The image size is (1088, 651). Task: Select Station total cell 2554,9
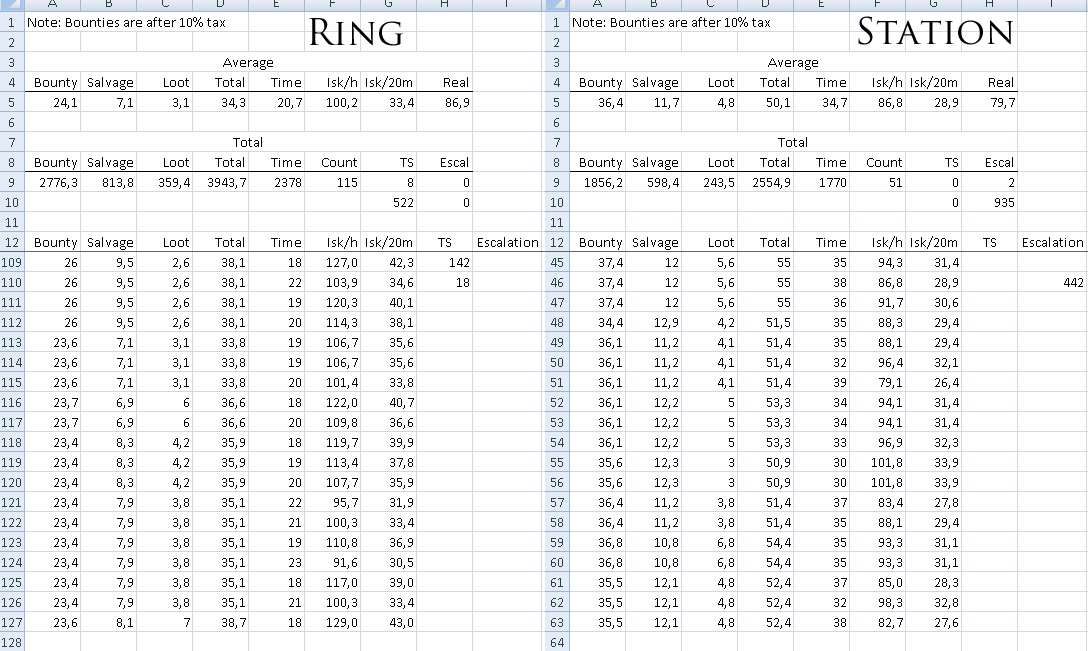(765, 183)
